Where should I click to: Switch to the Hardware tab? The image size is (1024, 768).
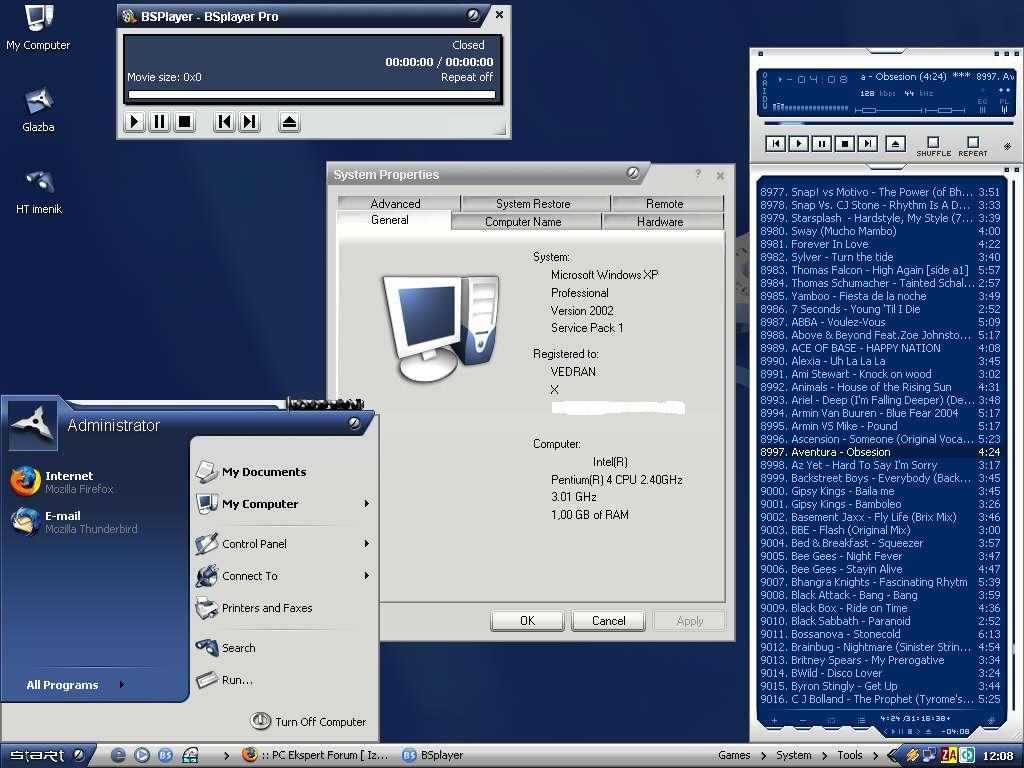660,222
